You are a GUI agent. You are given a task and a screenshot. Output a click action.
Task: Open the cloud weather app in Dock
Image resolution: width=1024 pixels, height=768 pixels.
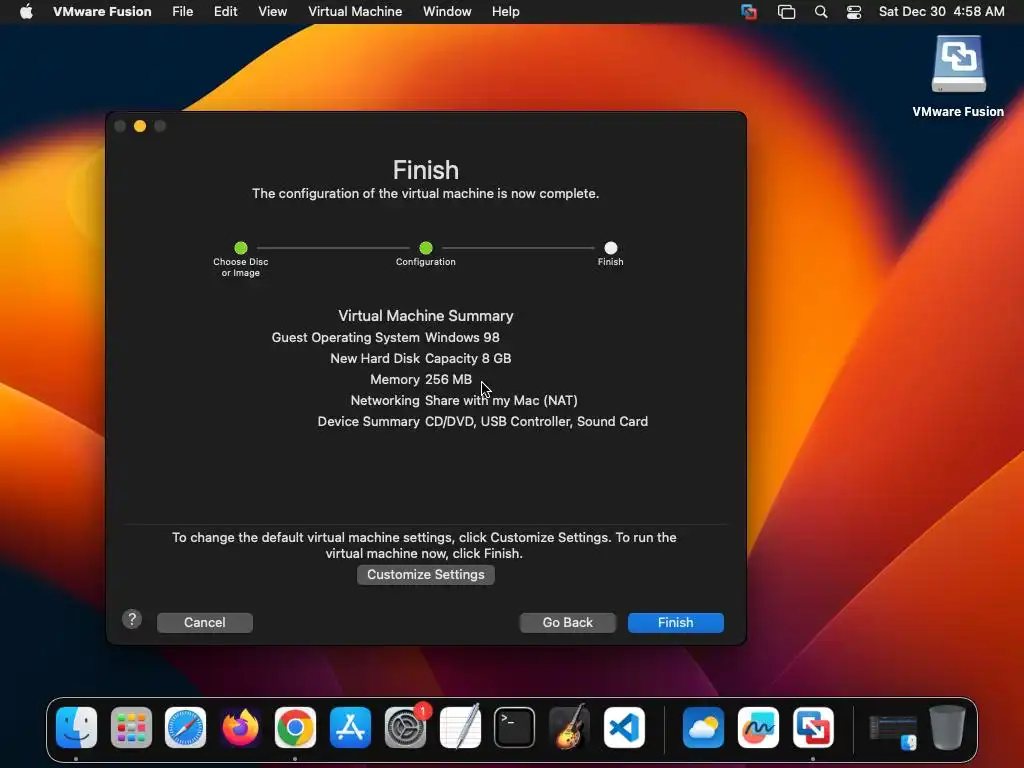pos(703,727)
